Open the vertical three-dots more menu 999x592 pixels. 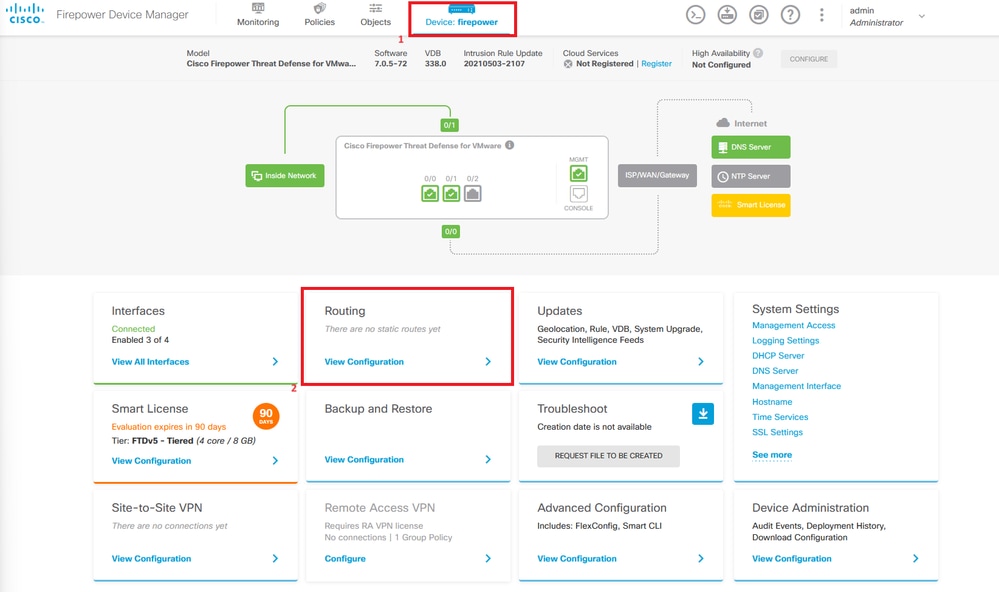pos(821,15)
